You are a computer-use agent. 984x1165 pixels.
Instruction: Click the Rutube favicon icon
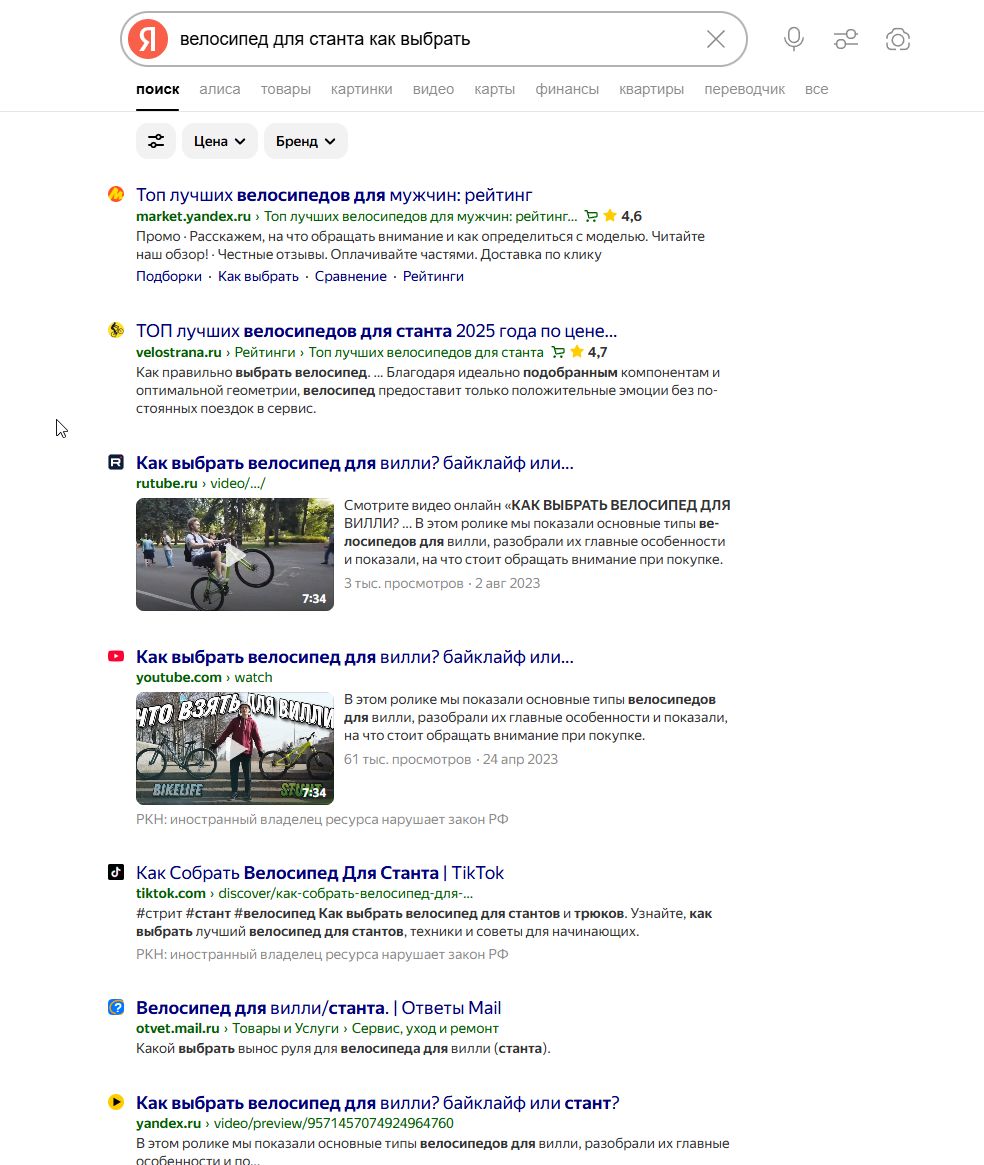[116, 462]
